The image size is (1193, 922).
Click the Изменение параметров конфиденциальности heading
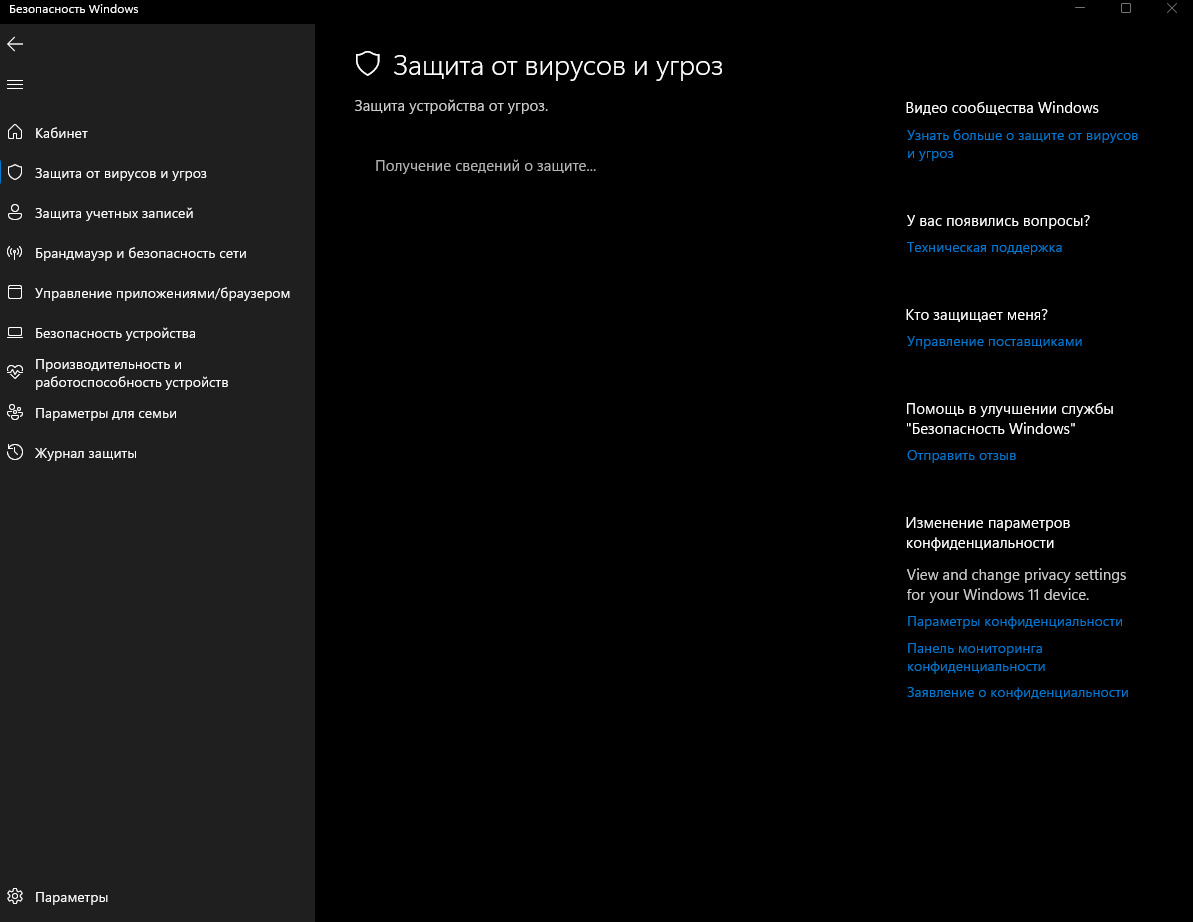[988, 533]
